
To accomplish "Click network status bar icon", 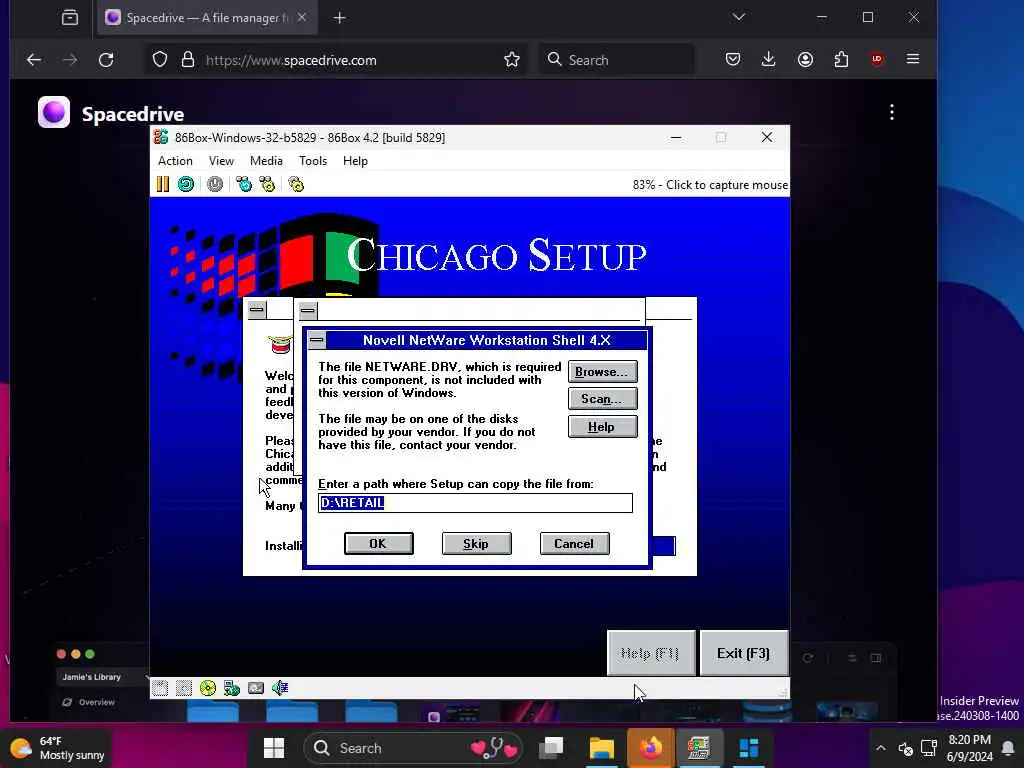I will pyautogui.click(x=232, y=688).
